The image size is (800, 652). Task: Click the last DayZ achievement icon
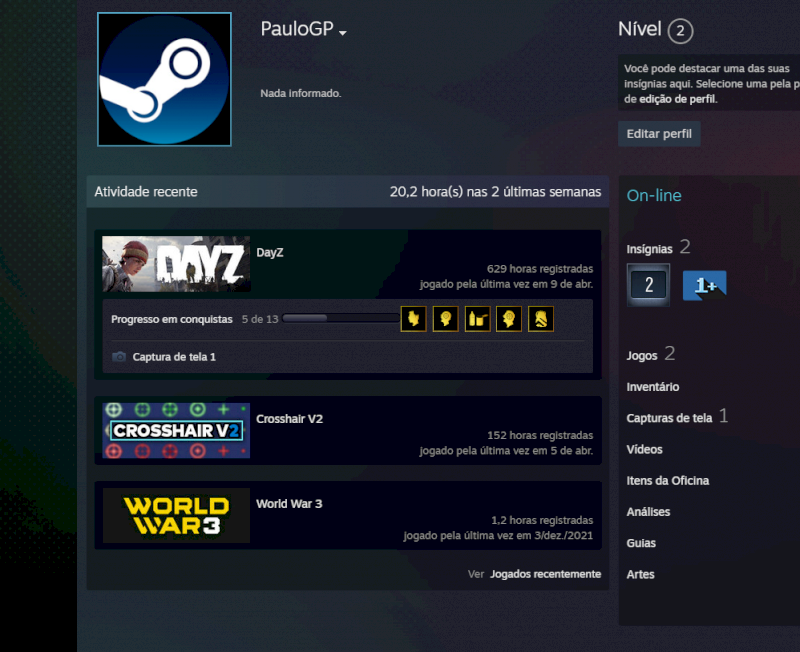541,319
